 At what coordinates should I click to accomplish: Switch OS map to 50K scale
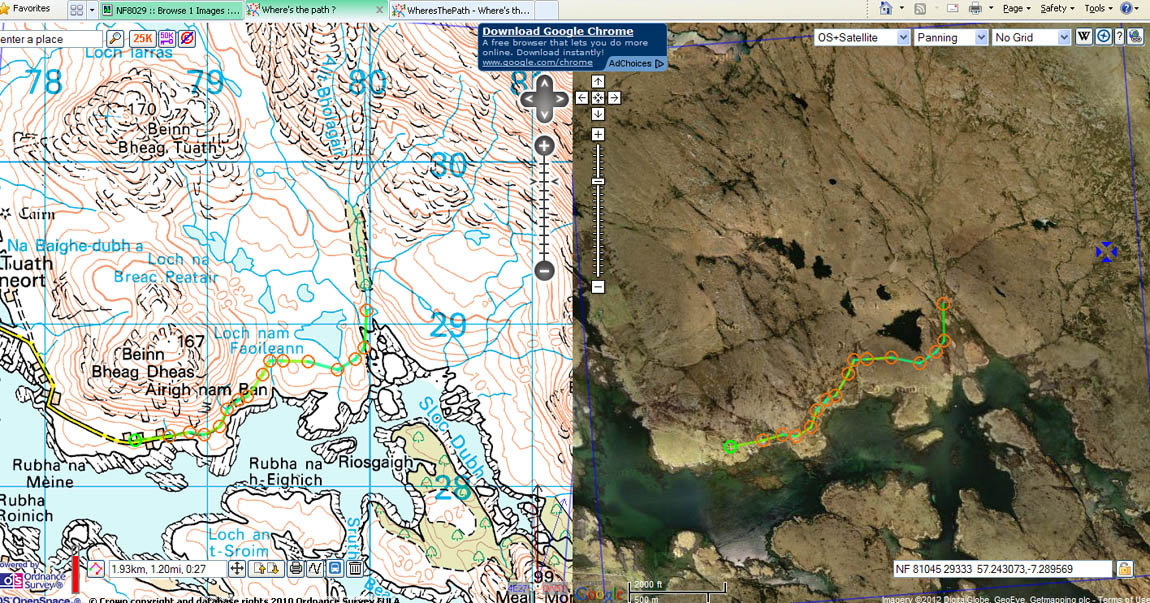coord(166,38)
